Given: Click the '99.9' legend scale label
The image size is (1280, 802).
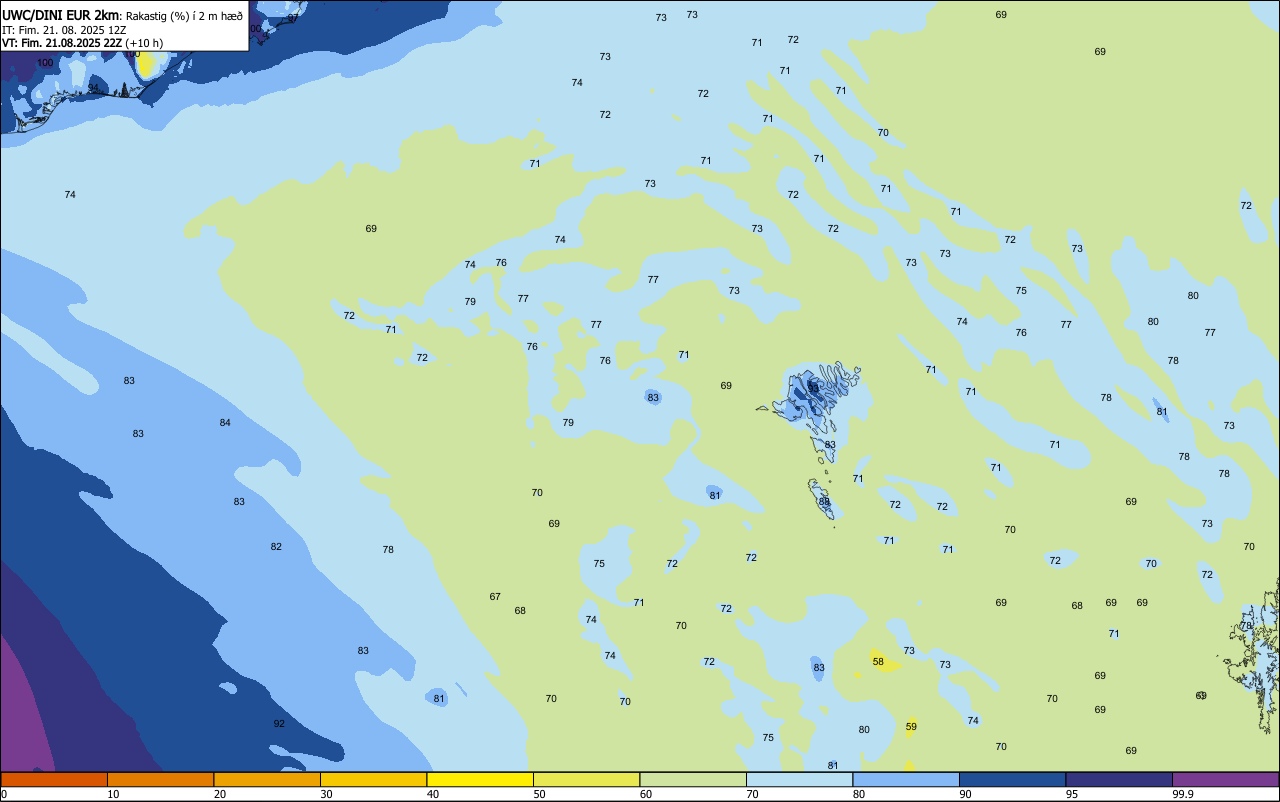Looking at the screenshot, I should tap(1183, 794).
